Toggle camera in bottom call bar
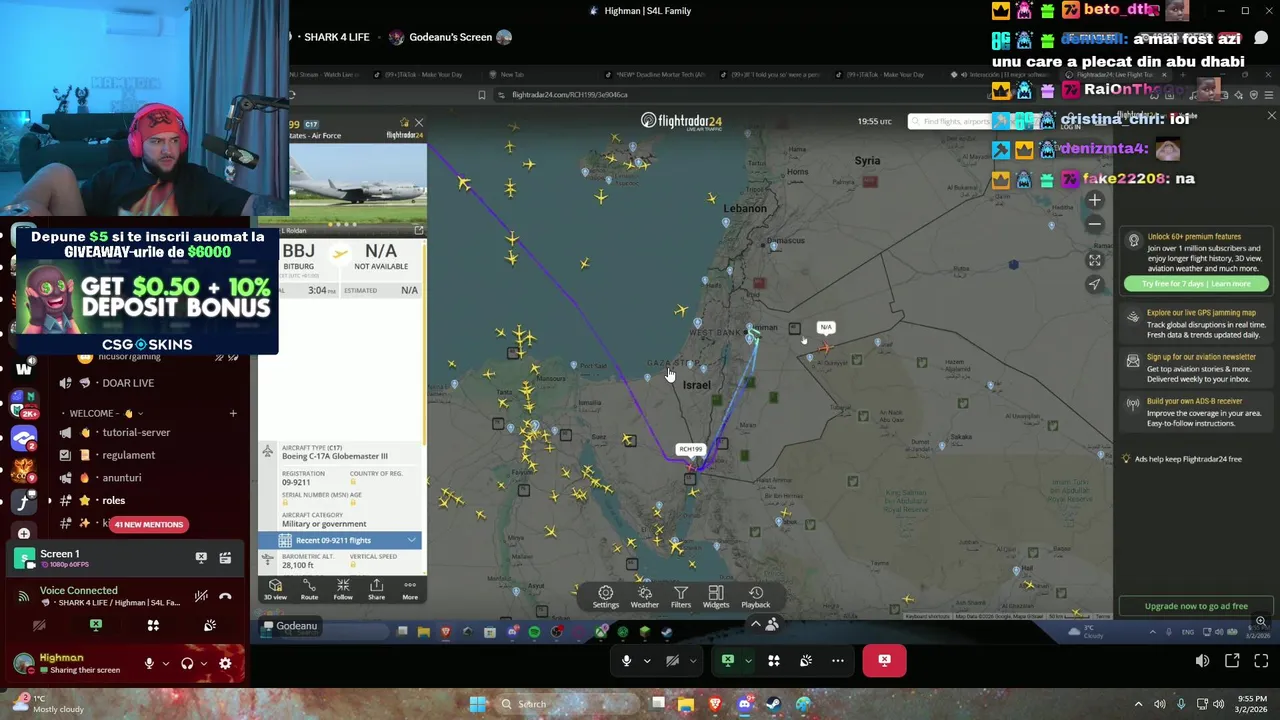This screenshot has width=1280, height=720. pos(672,661)
